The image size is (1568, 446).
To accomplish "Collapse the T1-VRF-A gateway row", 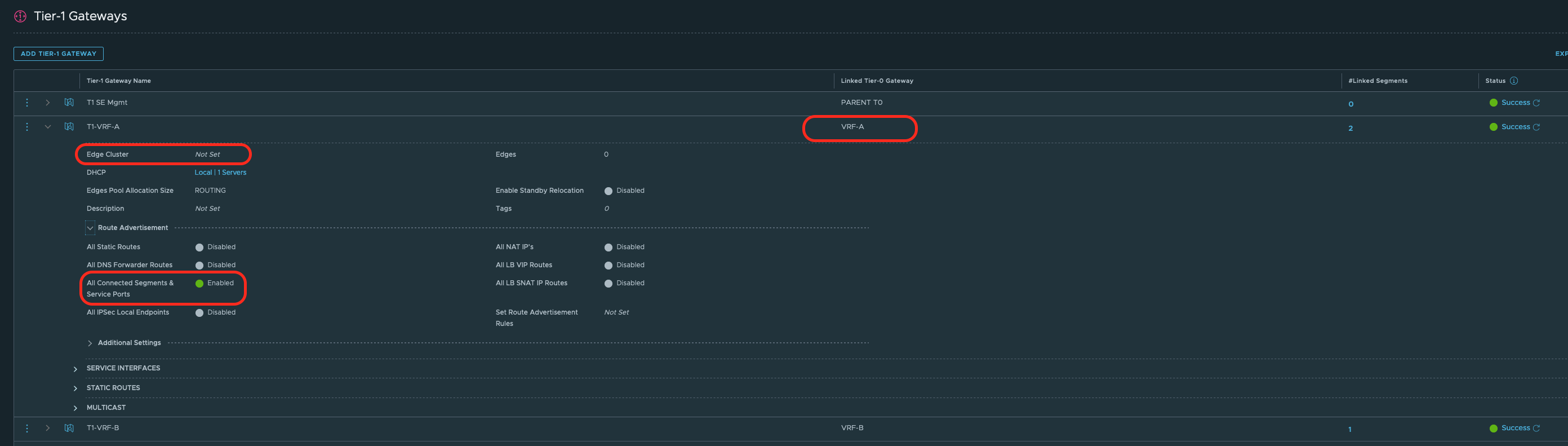I will coord(47,127).
